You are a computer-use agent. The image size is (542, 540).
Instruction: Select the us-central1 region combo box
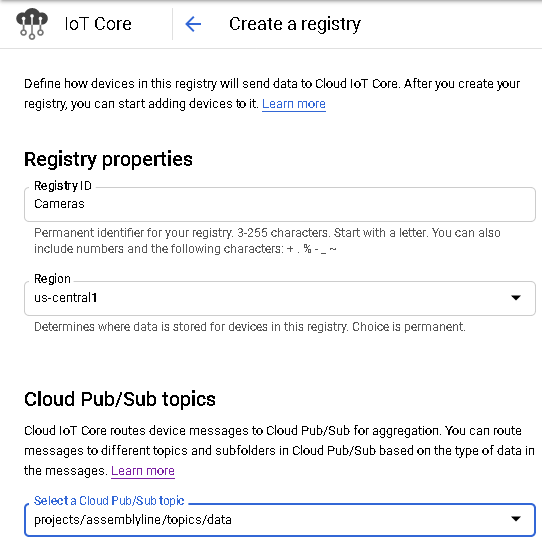coord(280,298)
